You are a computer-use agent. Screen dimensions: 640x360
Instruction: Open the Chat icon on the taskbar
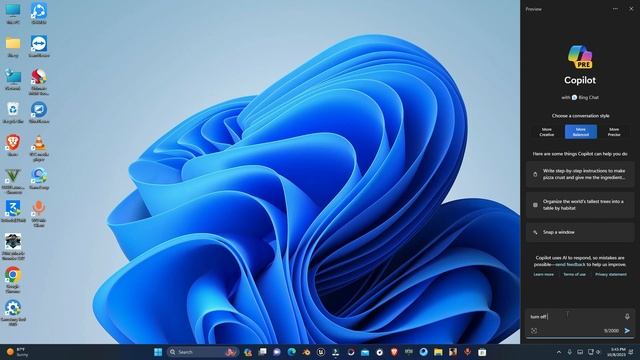[277, 352]
